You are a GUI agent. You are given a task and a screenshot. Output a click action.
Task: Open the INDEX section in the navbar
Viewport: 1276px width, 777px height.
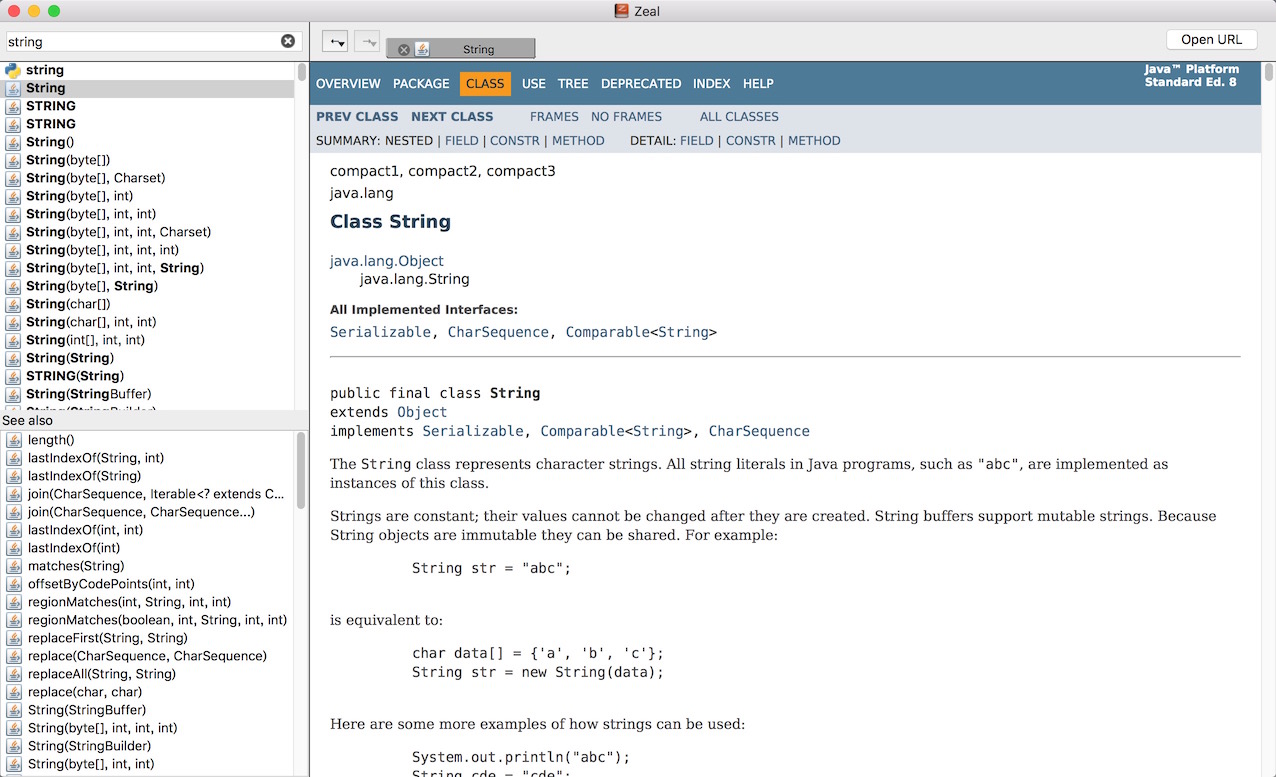pyautogui.click(x=711, y=84)
